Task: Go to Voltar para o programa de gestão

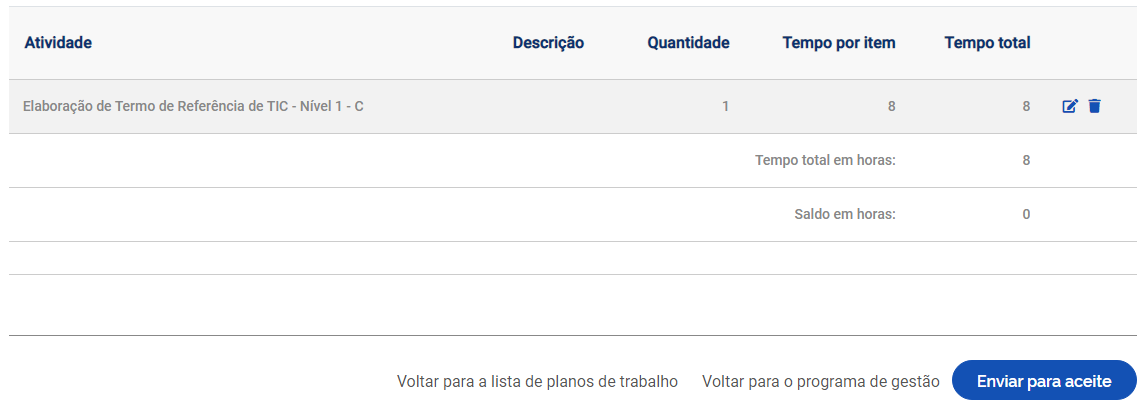Action: click(821, 381)
